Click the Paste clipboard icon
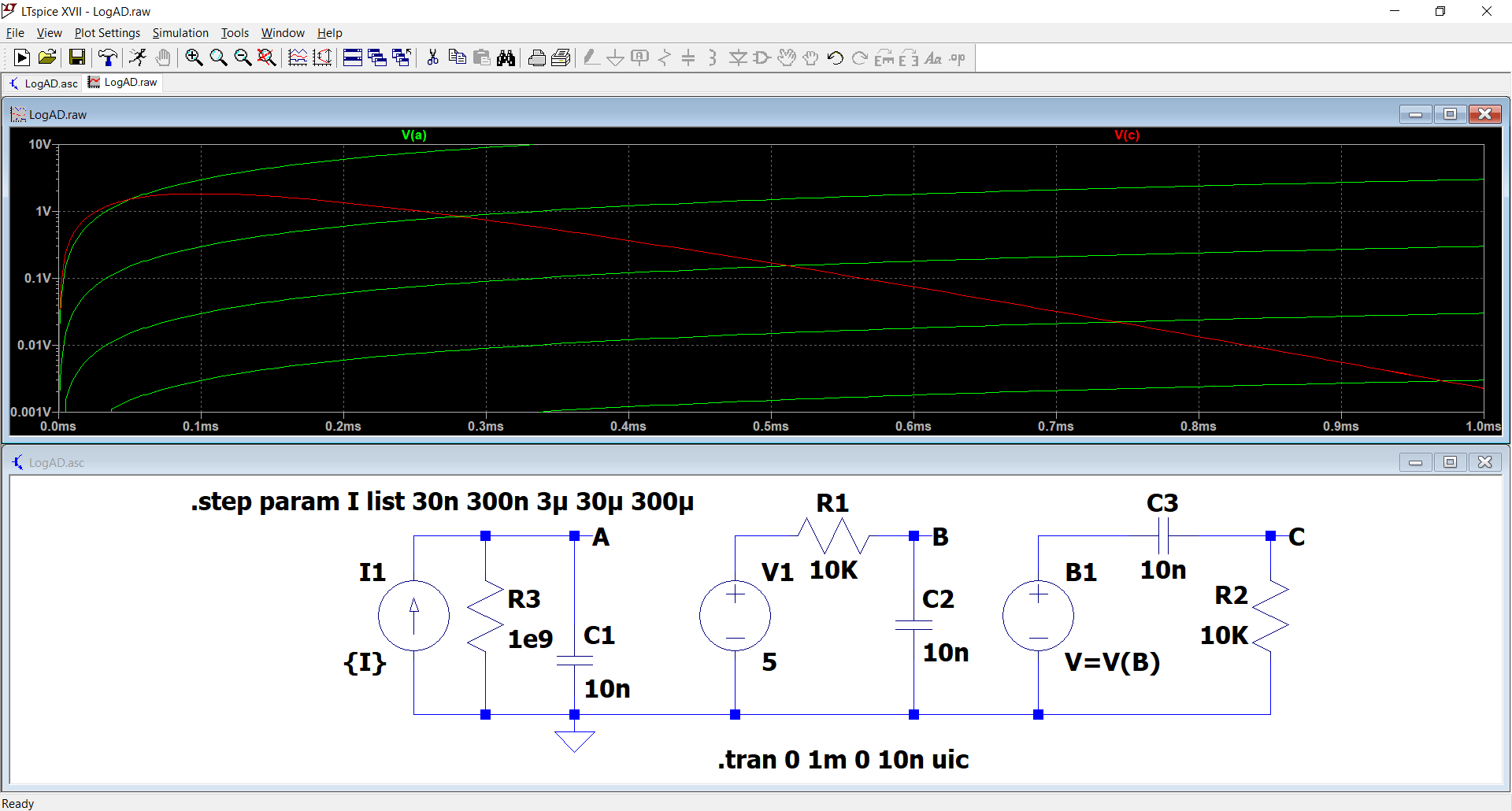Viewport: 1512px width, 811px height. coord(482,57)
